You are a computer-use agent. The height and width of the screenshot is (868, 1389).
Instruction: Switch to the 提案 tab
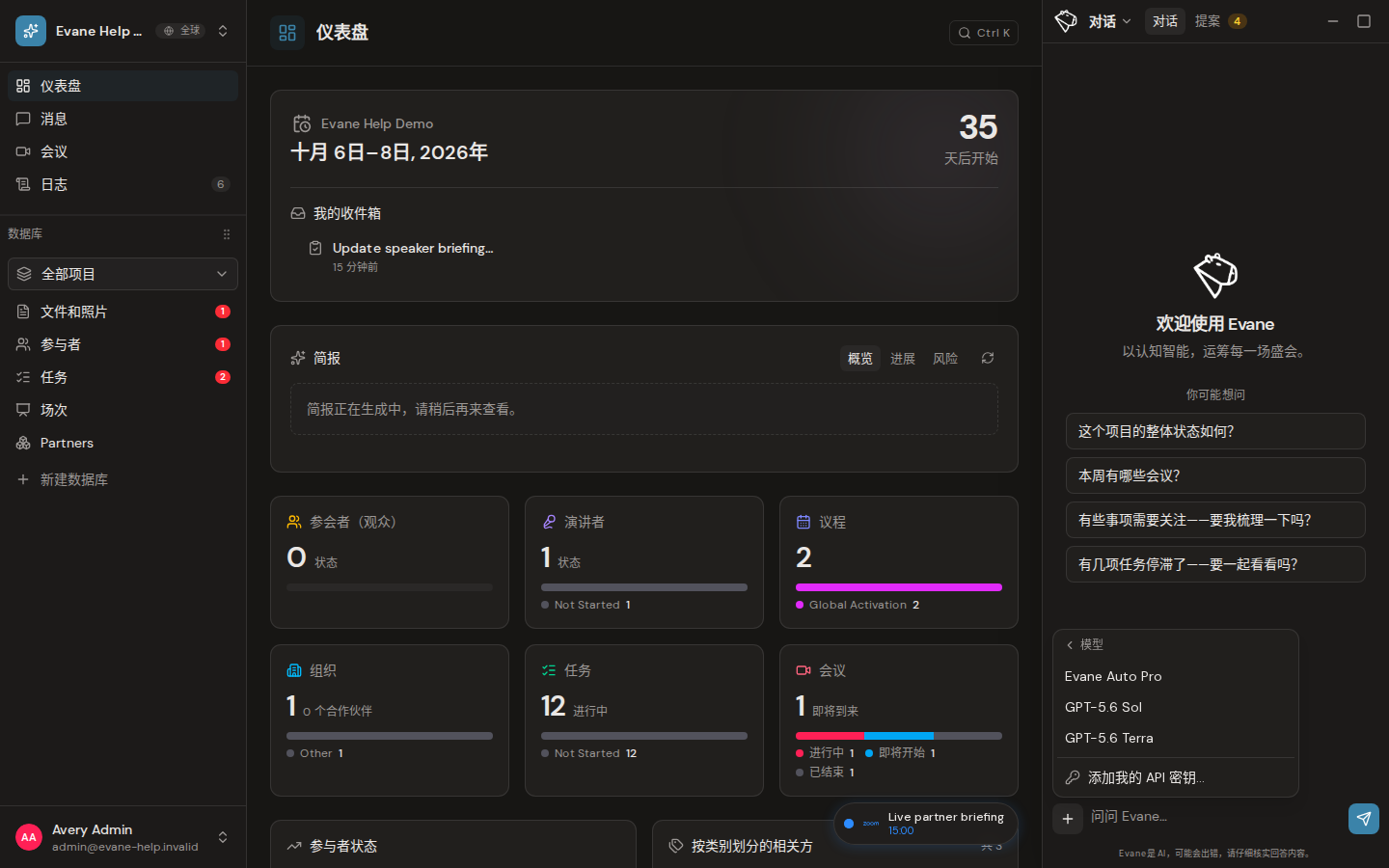click(1220, 21)
